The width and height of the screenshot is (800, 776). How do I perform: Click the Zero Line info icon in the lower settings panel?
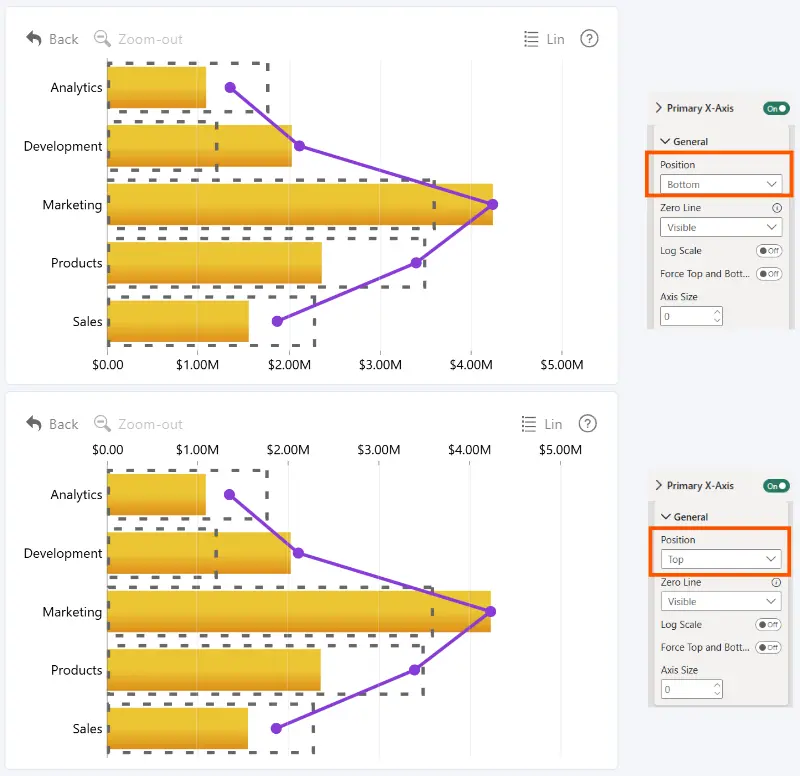(776, 582)
